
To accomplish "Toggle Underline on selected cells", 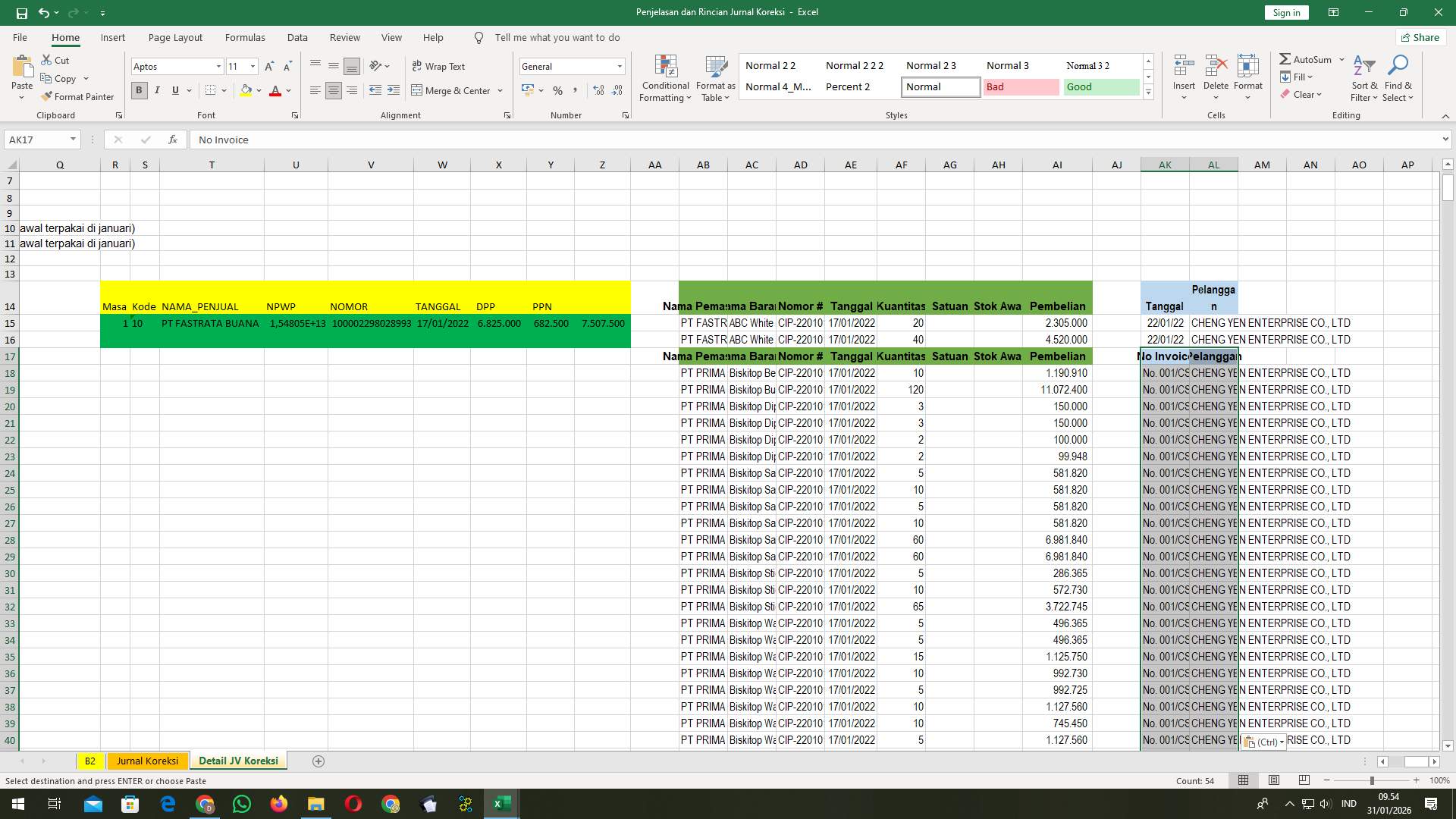I will click(x=174, y=90).
